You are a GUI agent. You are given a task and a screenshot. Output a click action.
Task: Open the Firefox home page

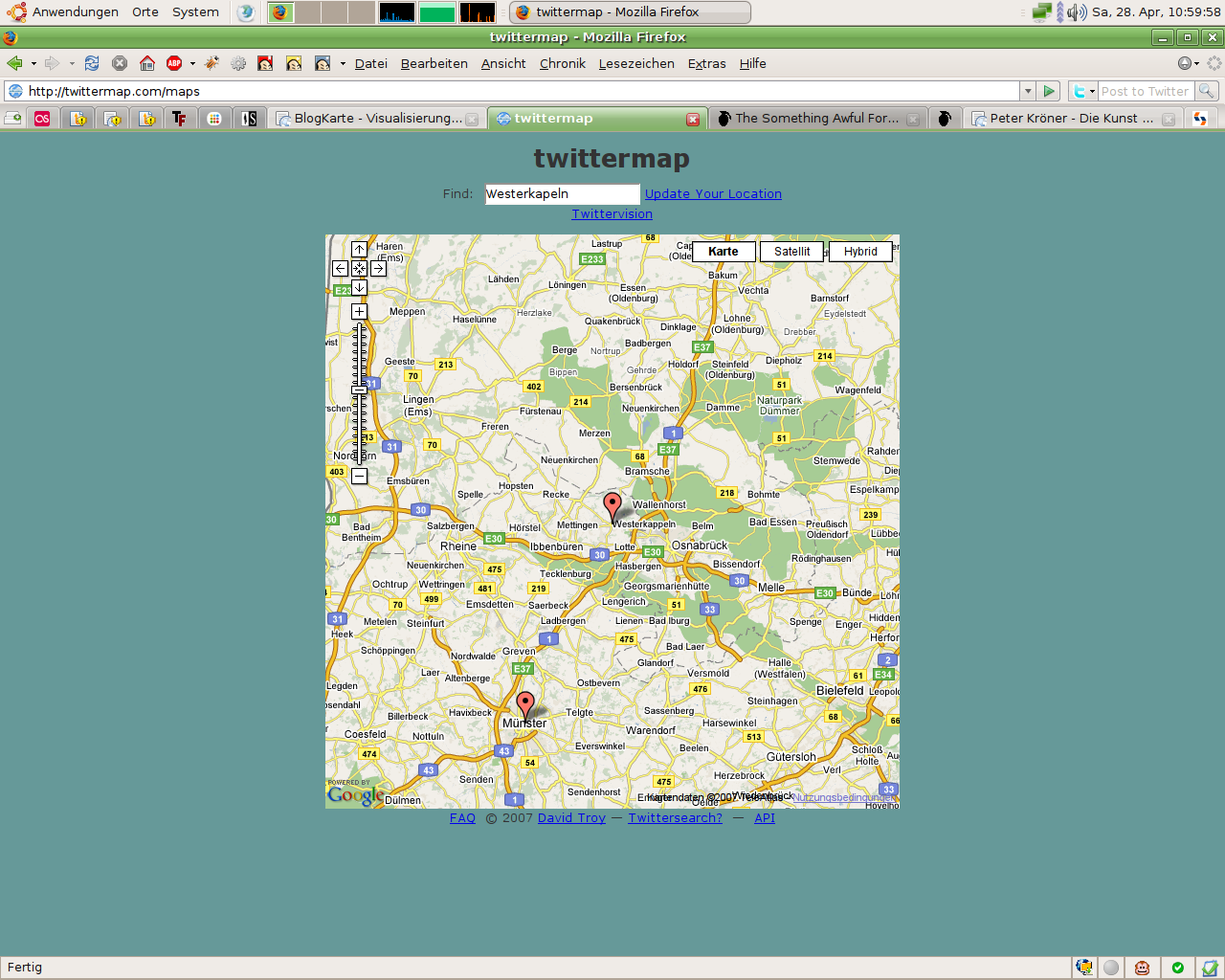[x=147, y=63]
